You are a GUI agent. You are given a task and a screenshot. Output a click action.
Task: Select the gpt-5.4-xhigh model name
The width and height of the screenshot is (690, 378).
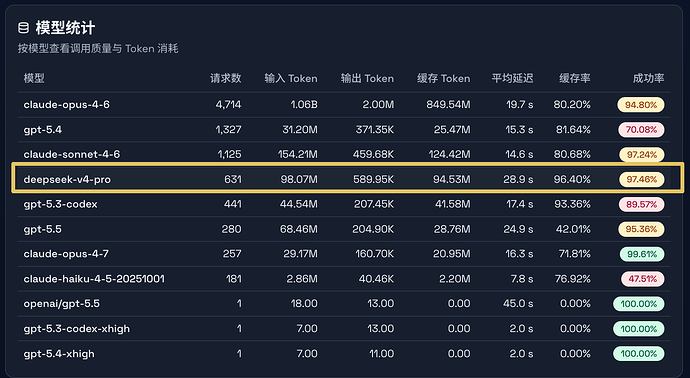click(59, 354)
